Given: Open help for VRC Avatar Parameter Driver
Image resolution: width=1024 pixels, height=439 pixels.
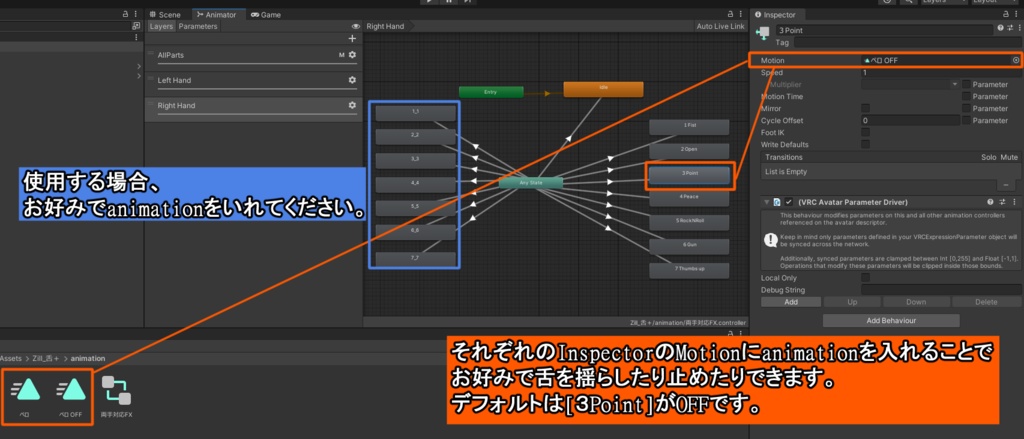Looking at the screenshot, I should (990, 202).
